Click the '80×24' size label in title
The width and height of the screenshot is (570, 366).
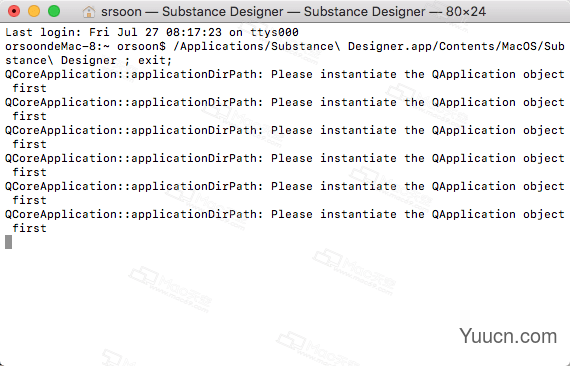[x=466, y=12]
